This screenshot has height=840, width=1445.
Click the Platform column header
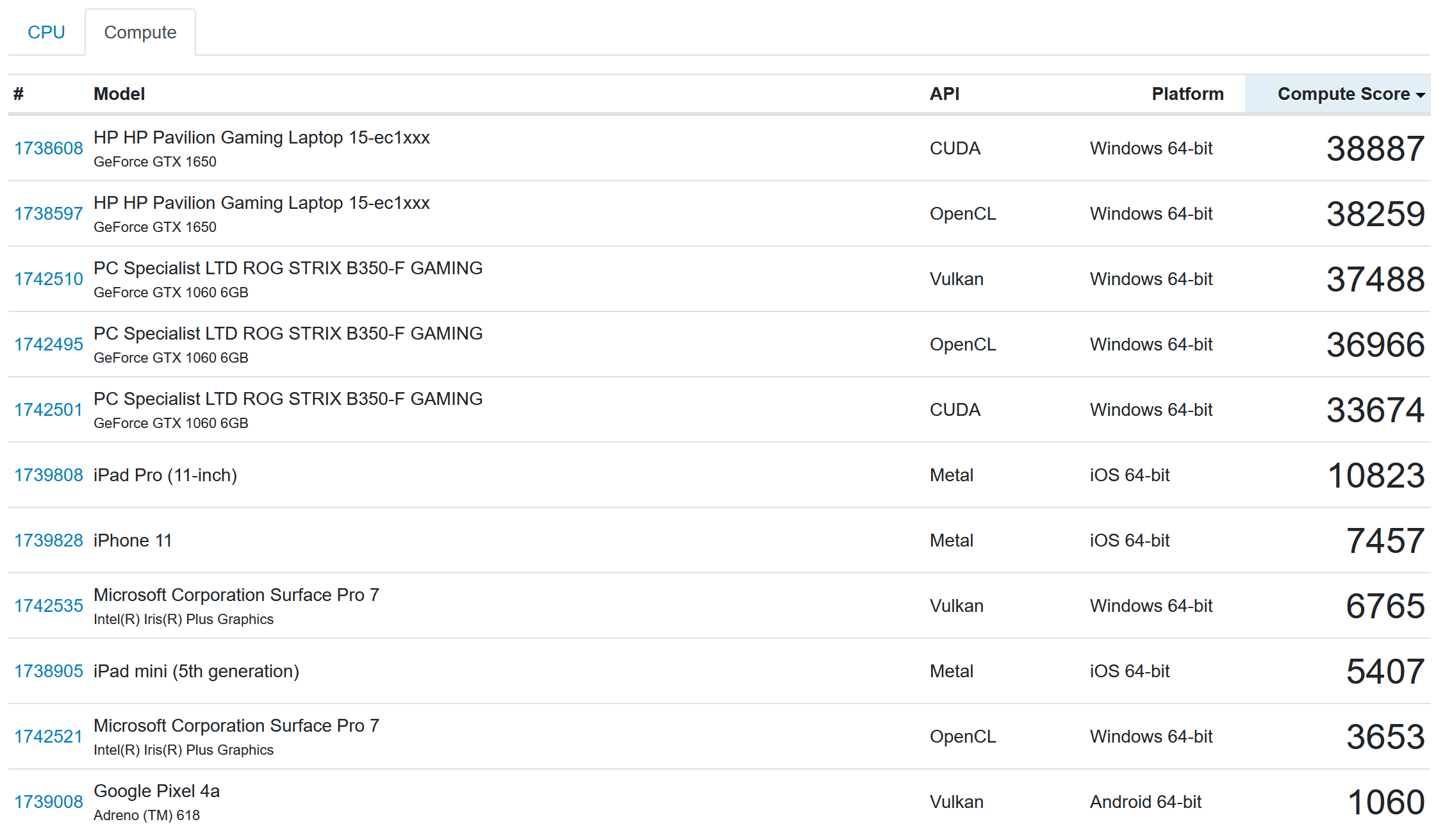point(1187,94)
